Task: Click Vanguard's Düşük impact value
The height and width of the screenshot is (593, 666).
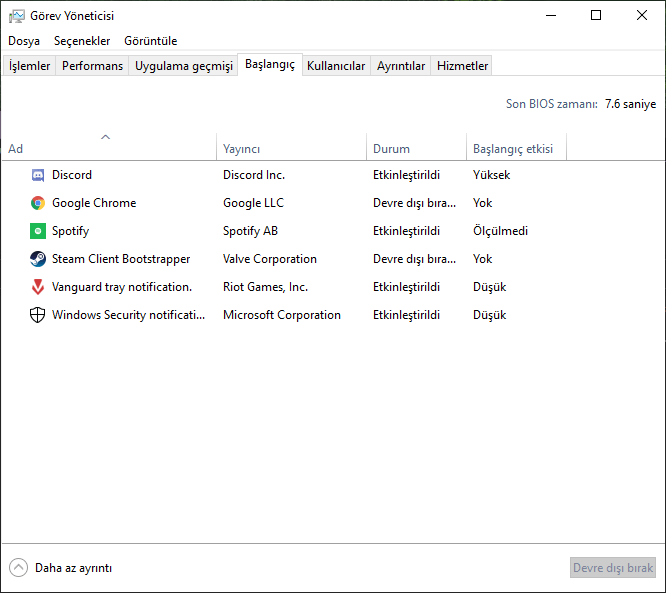Action: point(489,287)
